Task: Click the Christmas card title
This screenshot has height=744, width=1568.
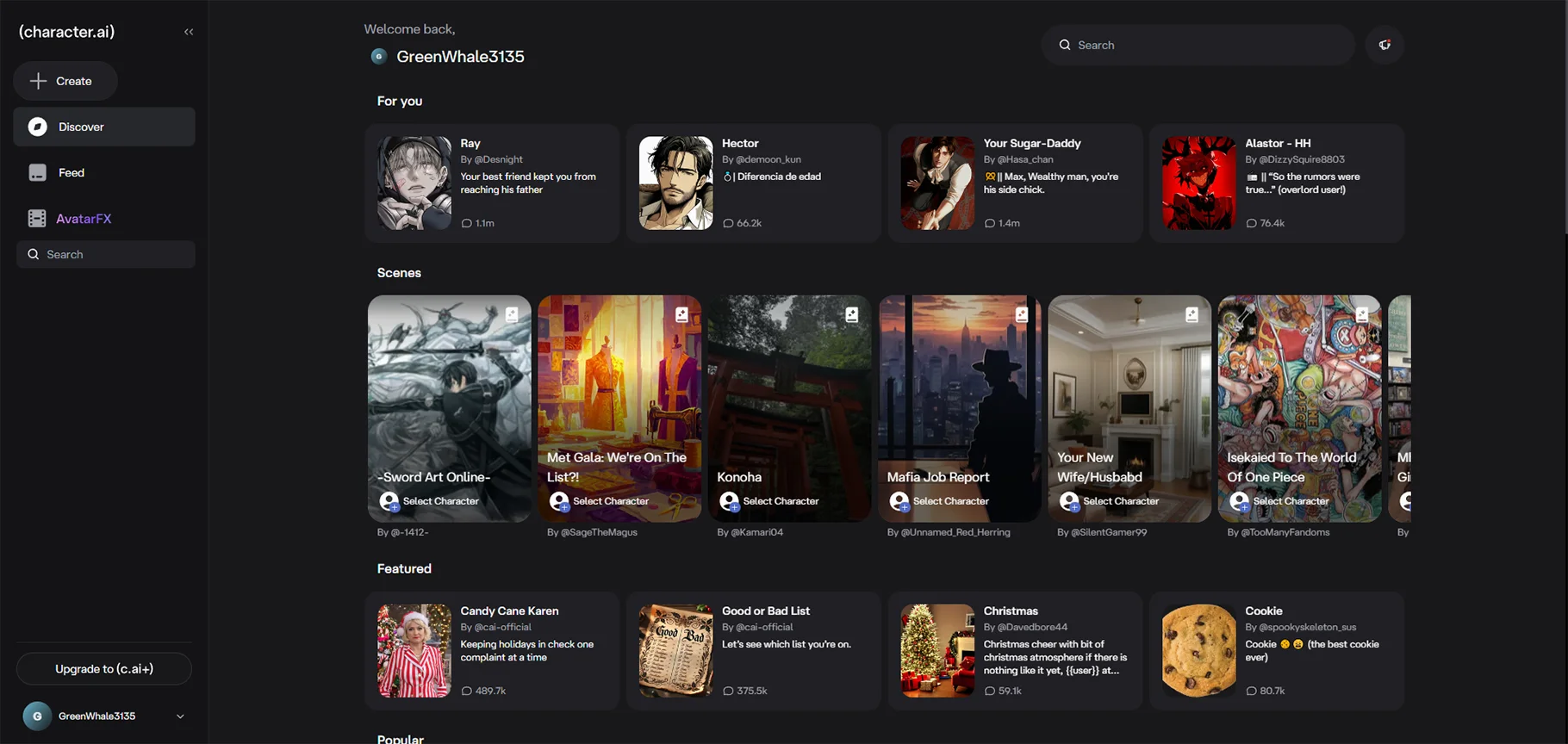Action: coord(1011,611)
